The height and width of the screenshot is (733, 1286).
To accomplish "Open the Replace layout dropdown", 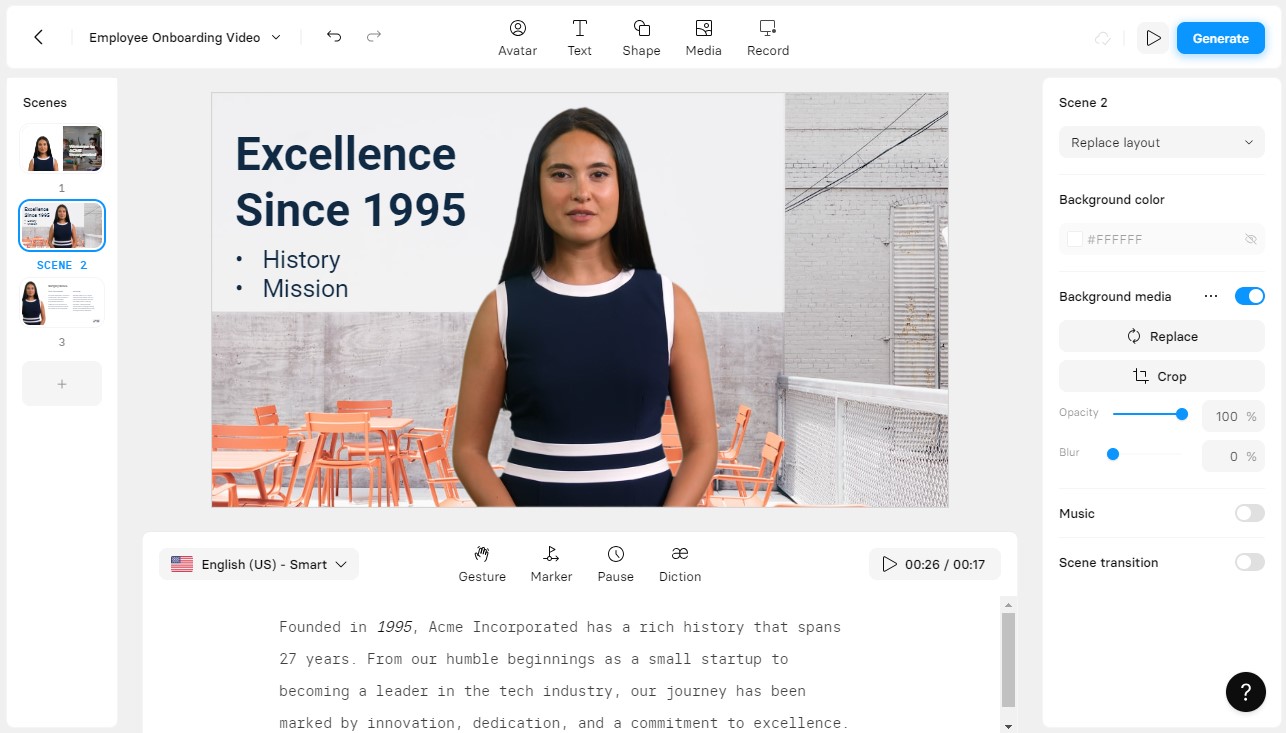I will (1161, 142).
